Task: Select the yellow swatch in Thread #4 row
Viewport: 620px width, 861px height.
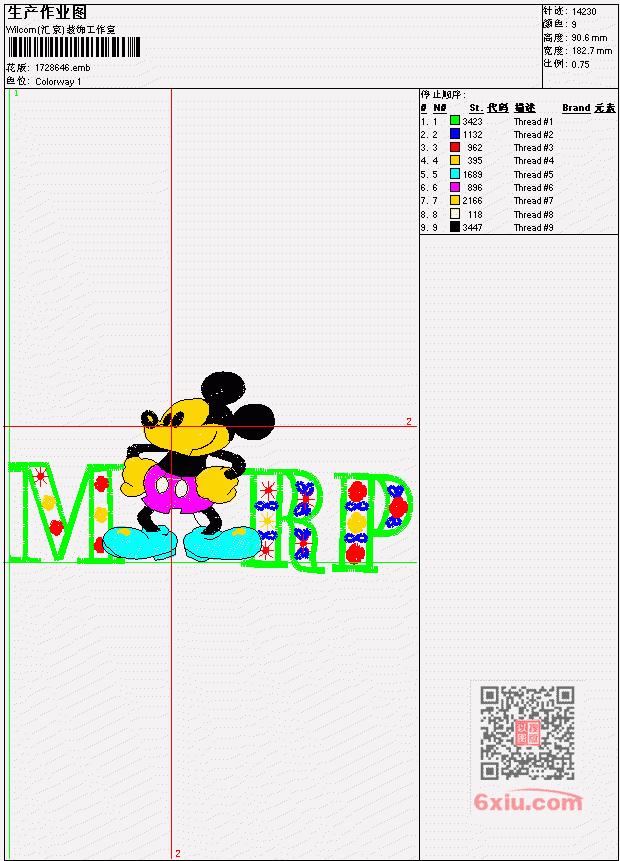Action: pyautogui.click(x=455, y=160)
